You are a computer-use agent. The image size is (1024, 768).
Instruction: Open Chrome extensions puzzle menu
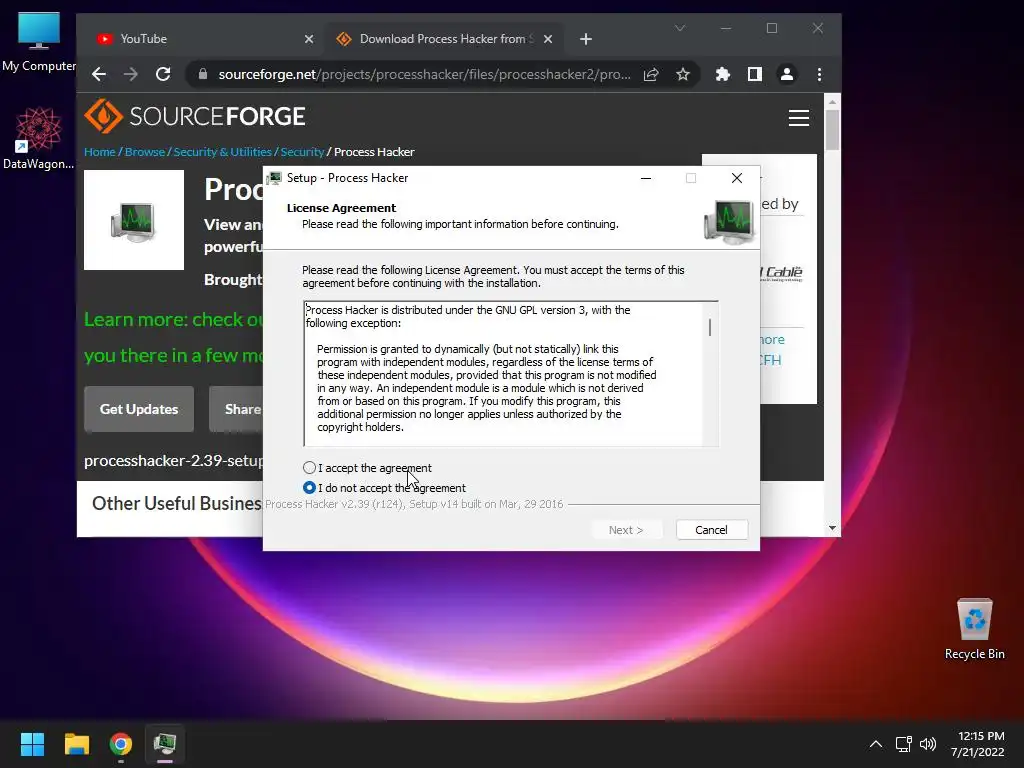722,74
